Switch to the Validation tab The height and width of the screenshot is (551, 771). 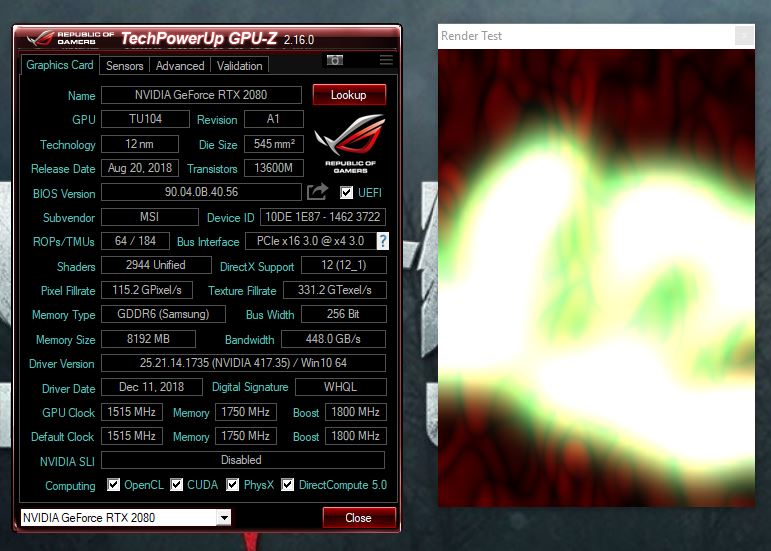point(239,66)
